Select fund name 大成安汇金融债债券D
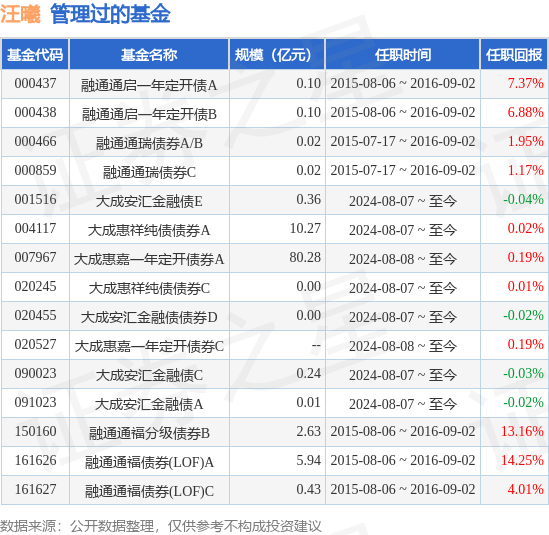 149,318
